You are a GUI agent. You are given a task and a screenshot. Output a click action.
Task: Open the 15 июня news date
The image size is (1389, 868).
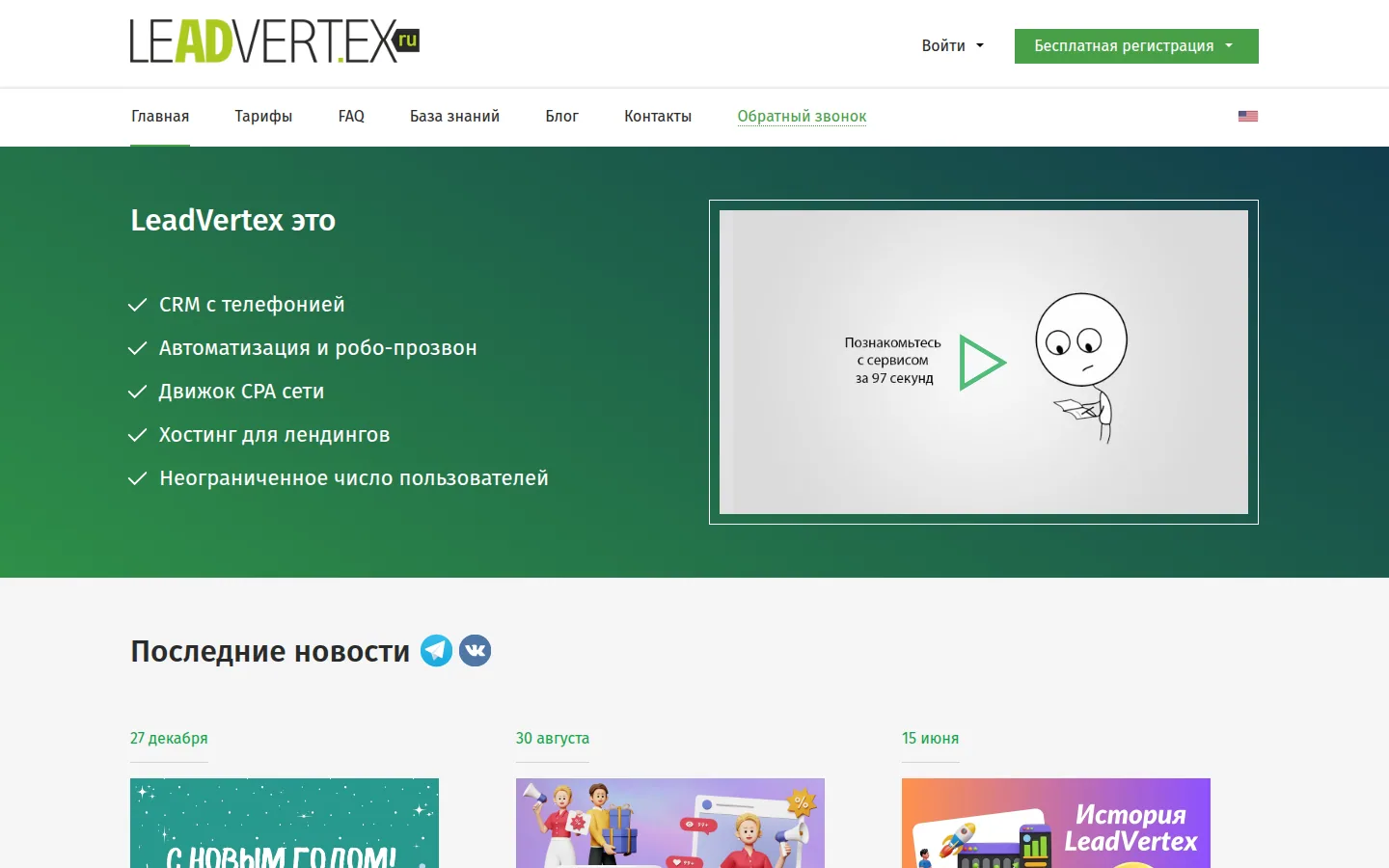coord(930,738)
